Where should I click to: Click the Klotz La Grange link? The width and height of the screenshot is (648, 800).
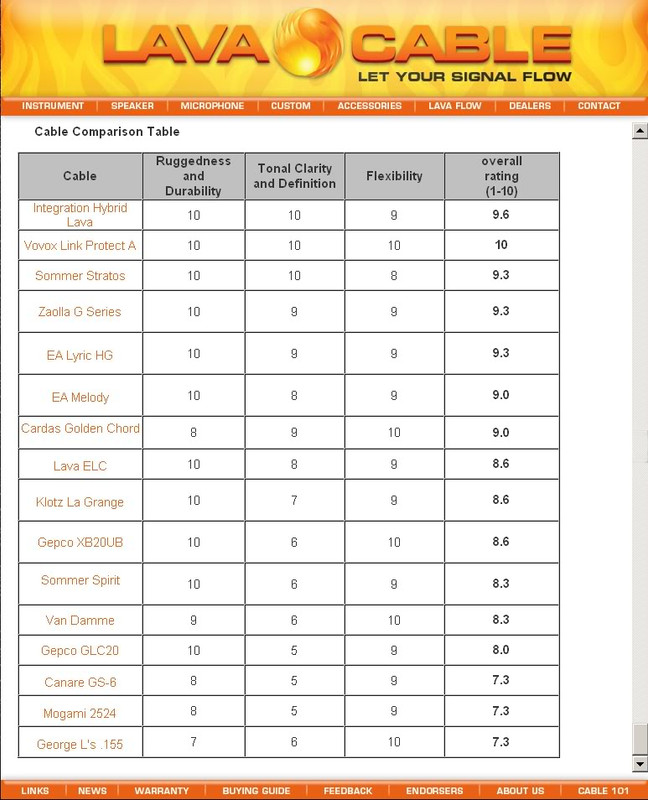[80, 502]
